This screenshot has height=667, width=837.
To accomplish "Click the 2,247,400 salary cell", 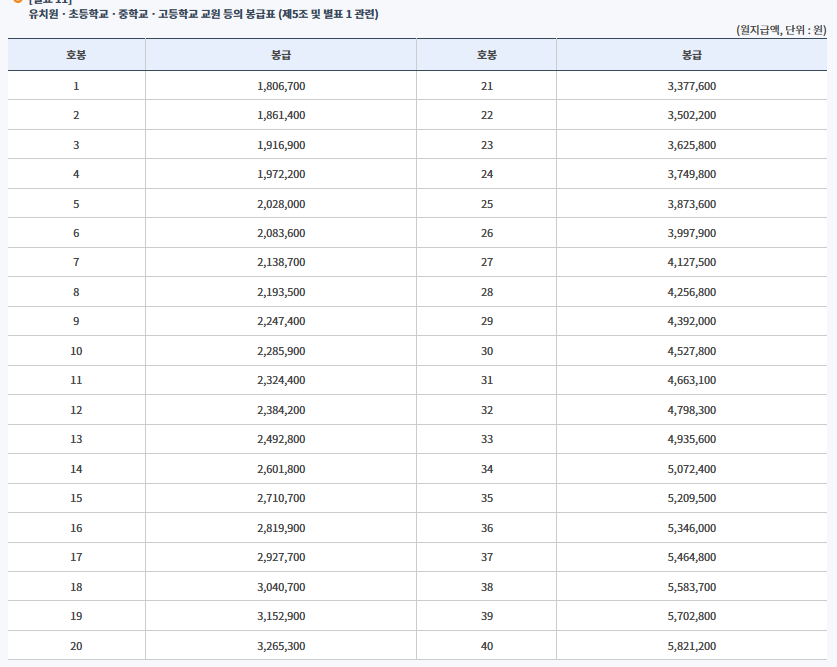I will click(281, 321).
